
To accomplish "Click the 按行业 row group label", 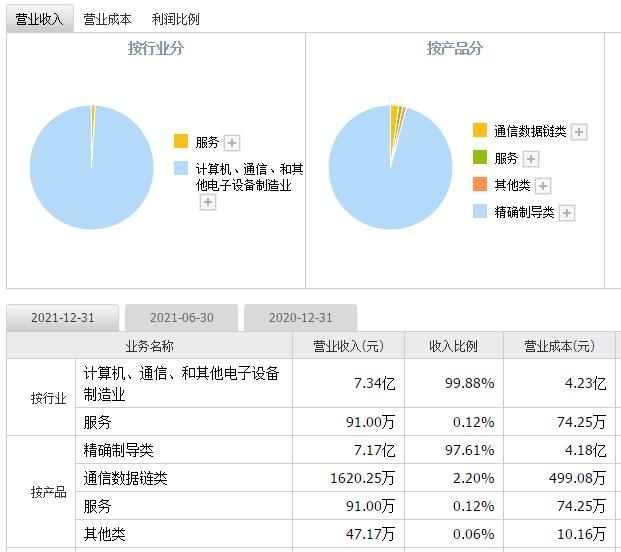I will pos(48,398).
